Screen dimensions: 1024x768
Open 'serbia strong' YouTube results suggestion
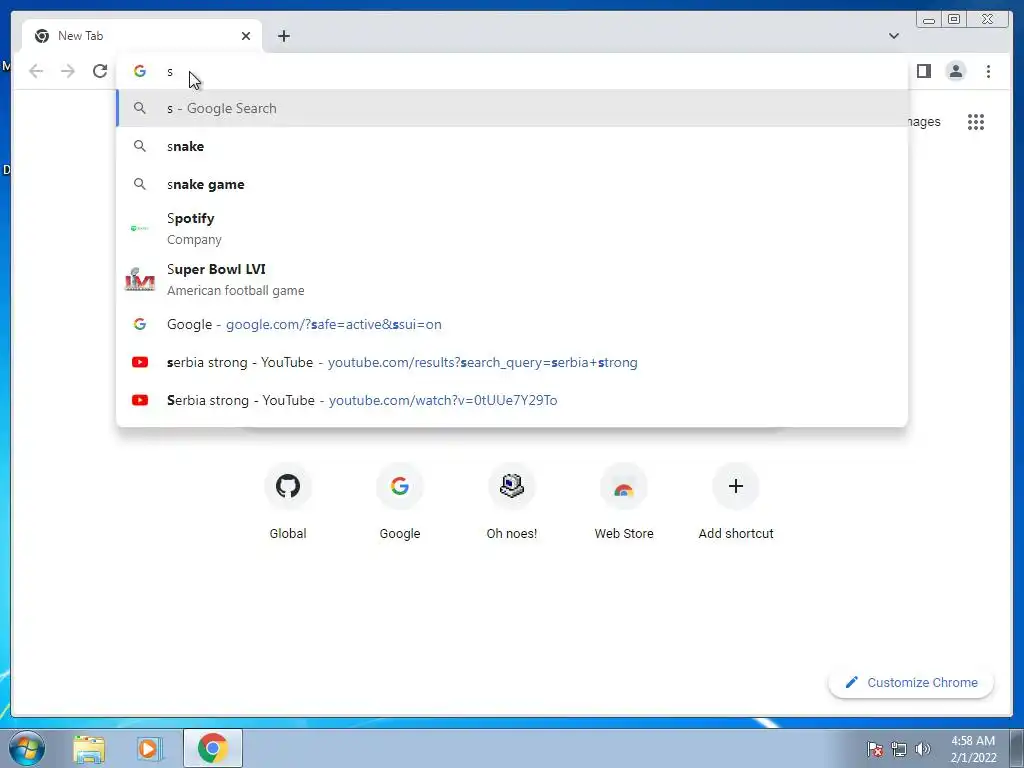tap(512, 362)
